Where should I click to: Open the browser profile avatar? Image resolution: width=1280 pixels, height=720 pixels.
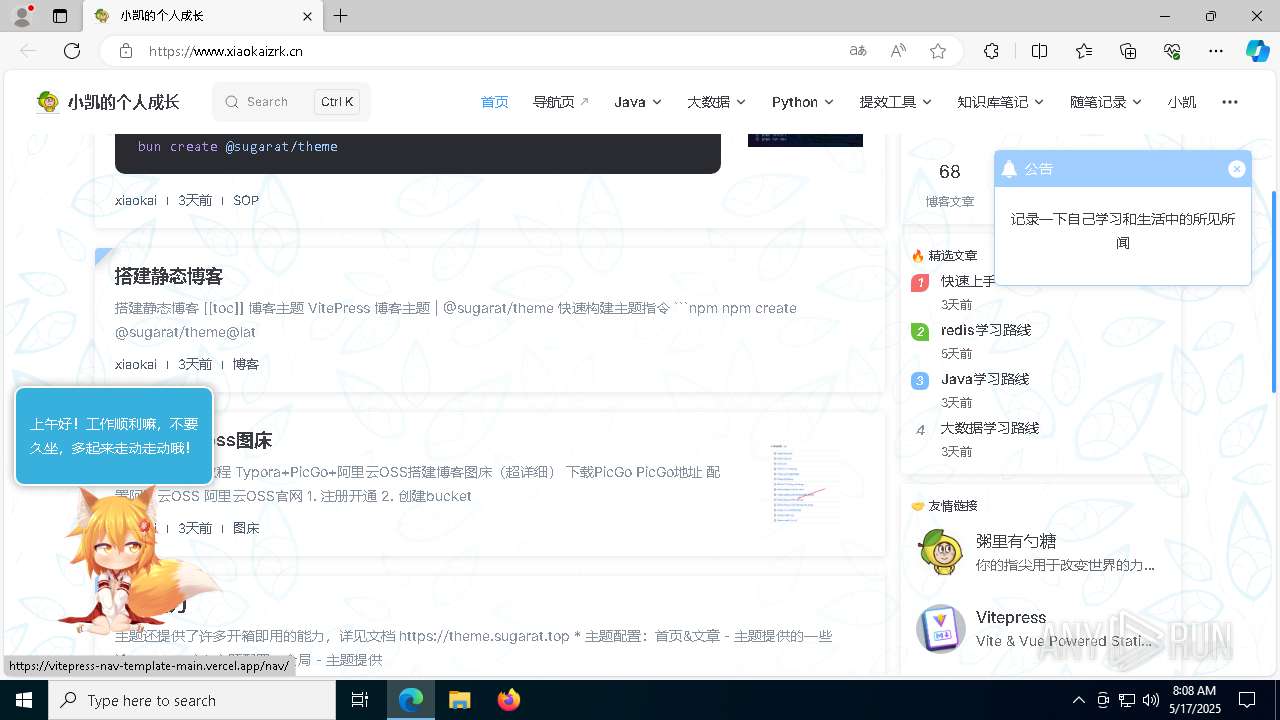point(22,16)
